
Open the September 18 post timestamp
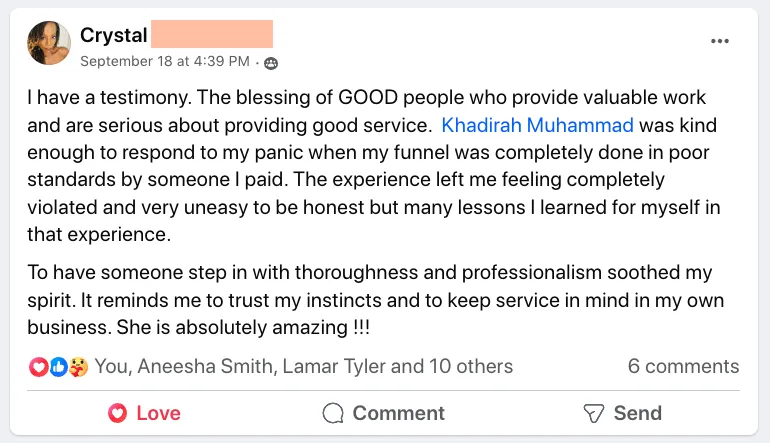coord(164,62)
